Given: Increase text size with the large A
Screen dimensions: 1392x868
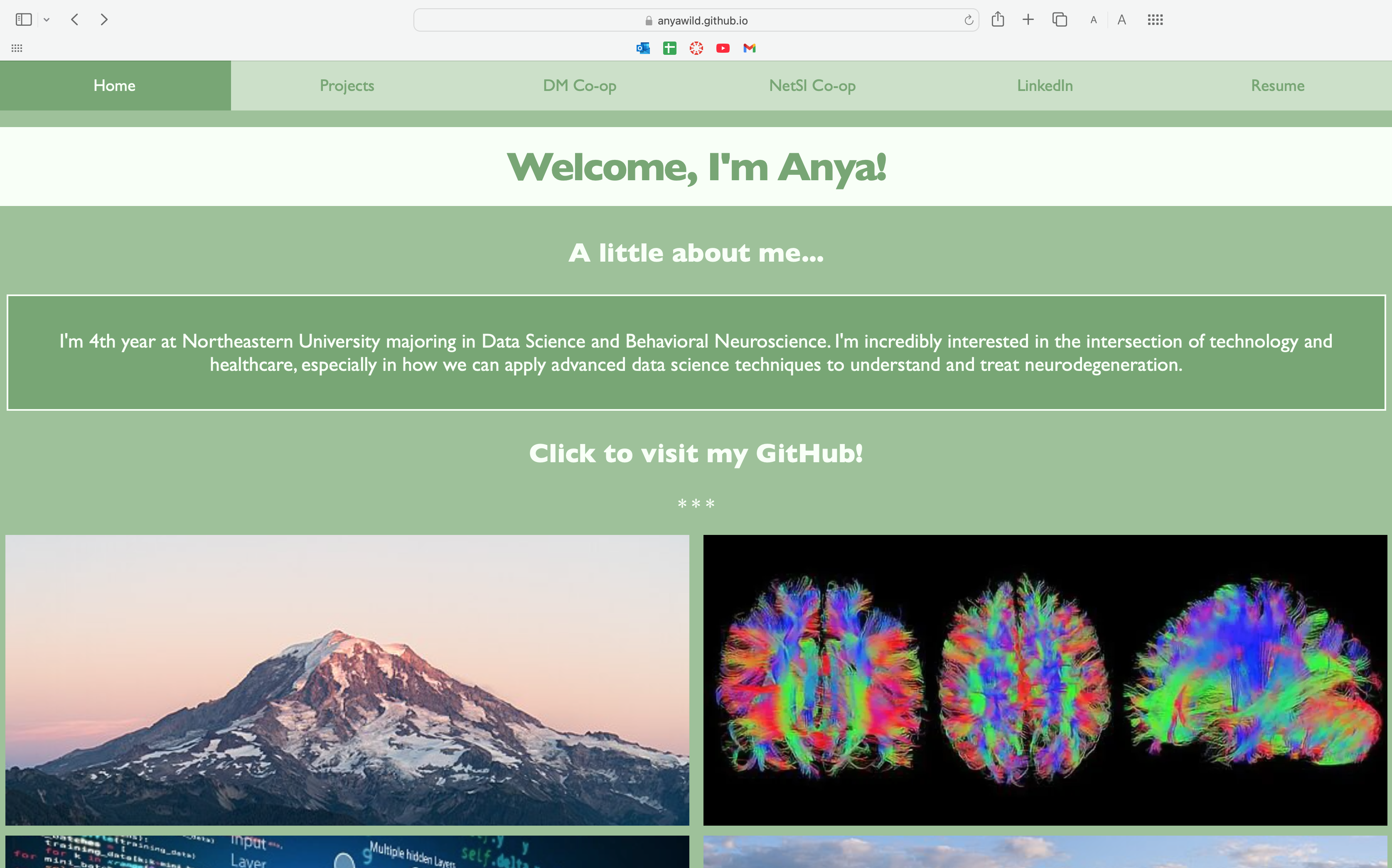Looking at the screenshot, I should pos(1121,20).
